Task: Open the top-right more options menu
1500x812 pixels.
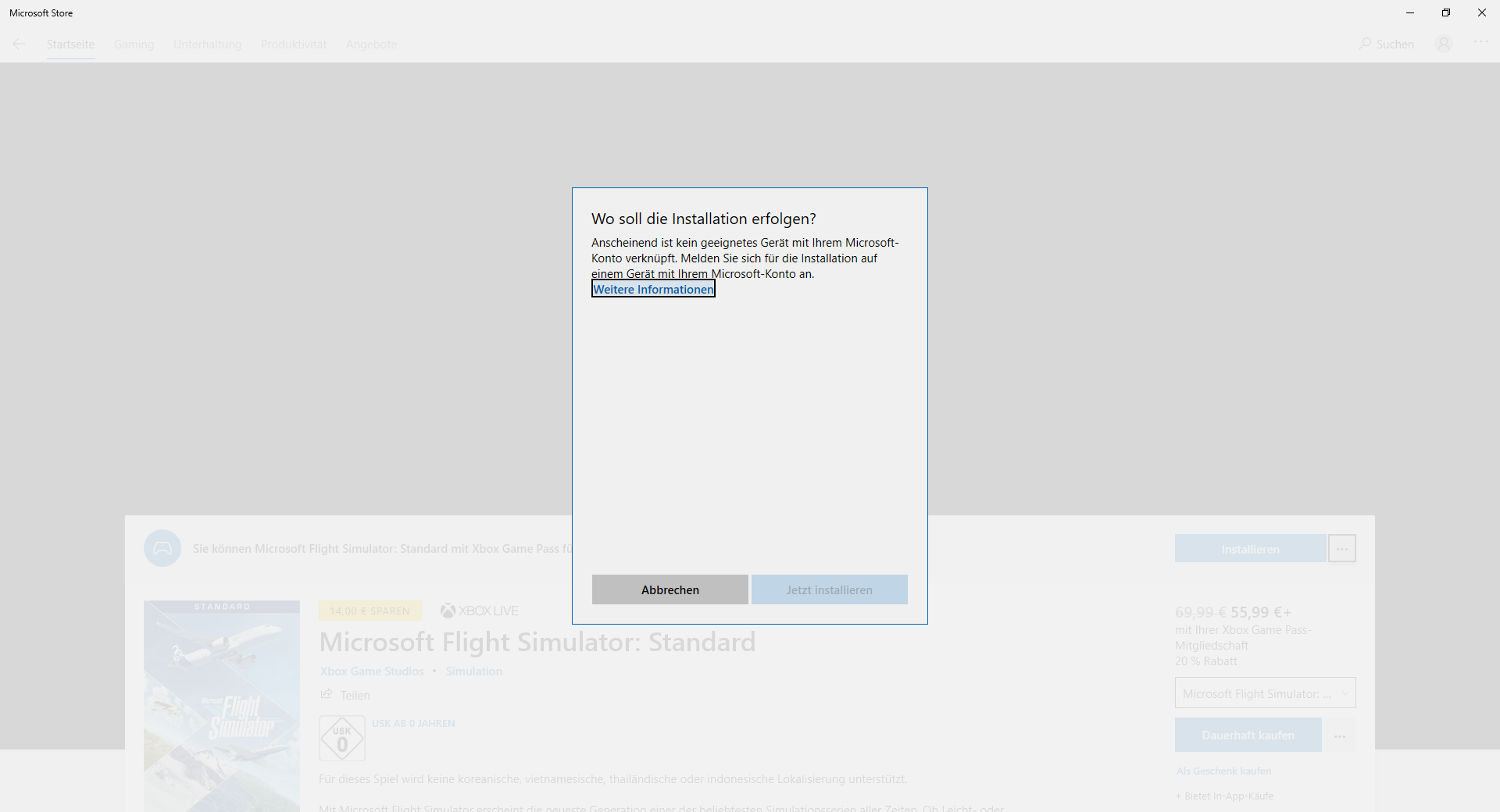Action: point(1480,42)
